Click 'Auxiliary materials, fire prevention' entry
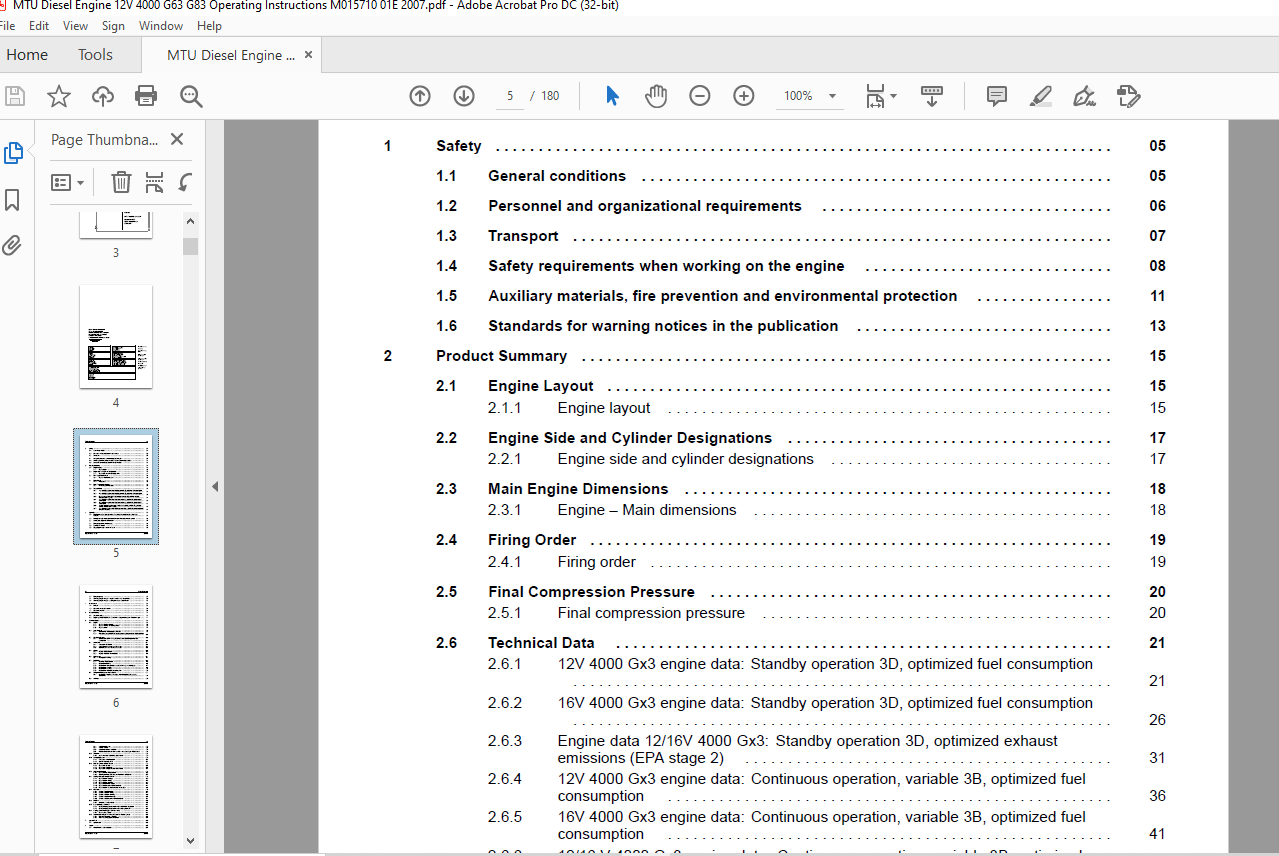The height and width of the screenshot is (856, 1279). (x=723, y=296)
